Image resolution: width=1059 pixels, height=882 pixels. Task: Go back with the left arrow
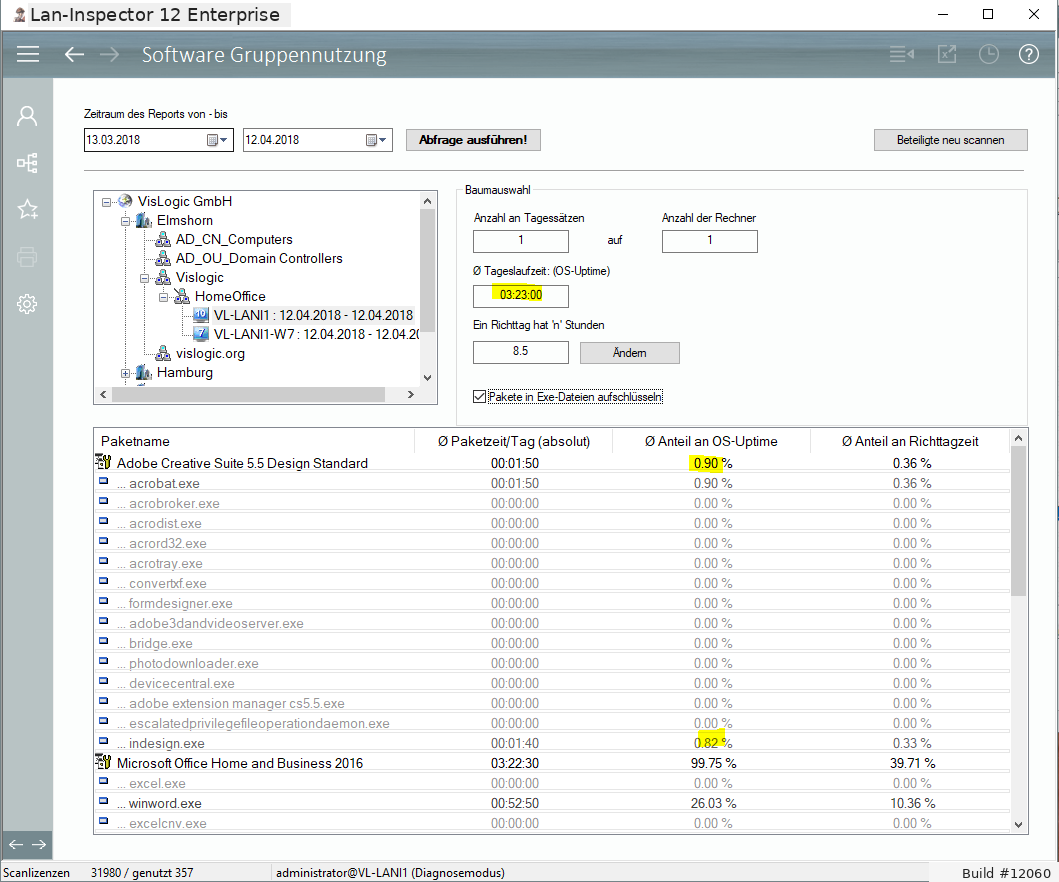coord(74,54)
